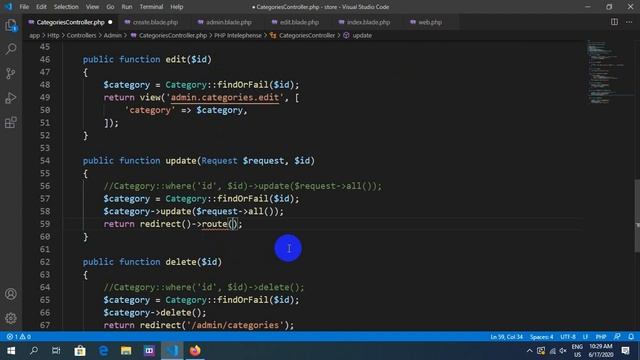Viewport: 640px width, 360px height.
Task: Click the Visual Studio Code taskbar icon
Action: click(x=172, y=351)
